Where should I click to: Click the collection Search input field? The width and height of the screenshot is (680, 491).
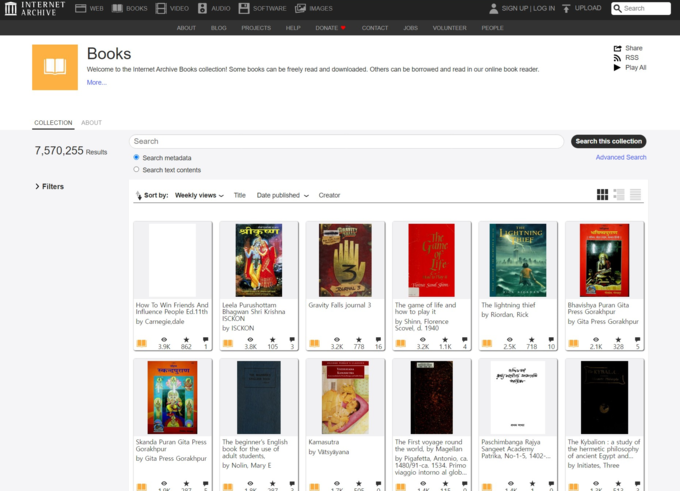[x=346, y=141]
